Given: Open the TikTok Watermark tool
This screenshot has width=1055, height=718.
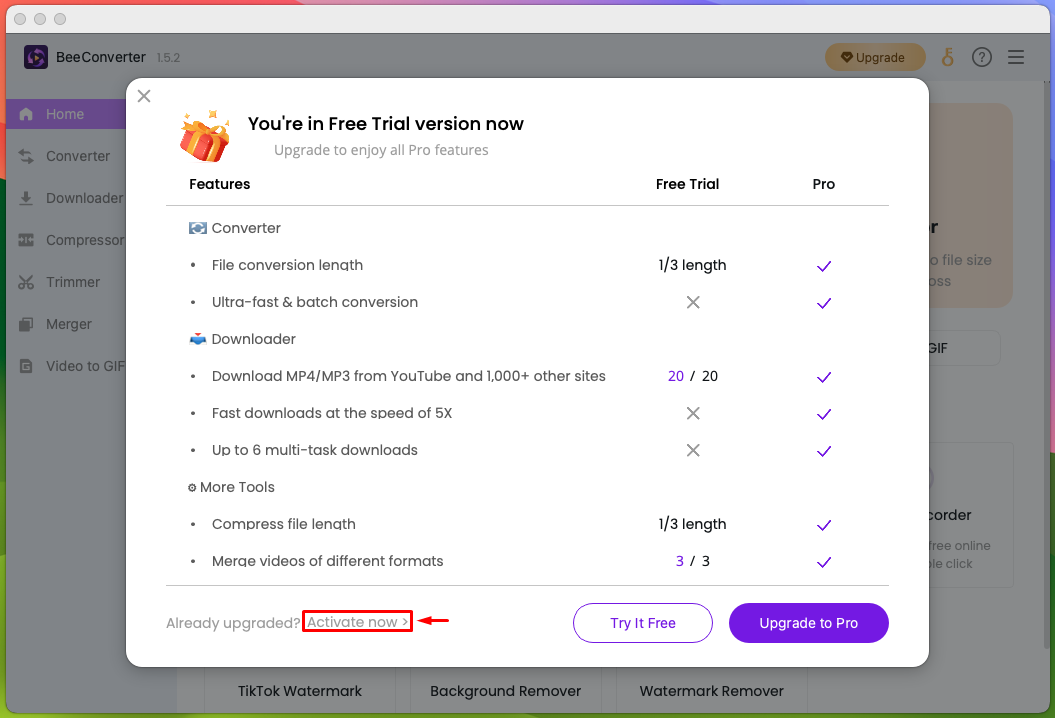Looking at the screenshot, I should (x=300, y=691).
